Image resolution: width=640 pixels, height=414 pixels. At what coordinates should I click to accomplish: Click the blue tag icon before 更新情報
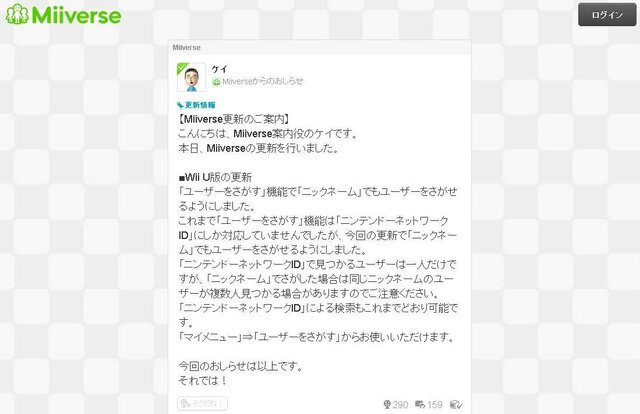point(180,105)
